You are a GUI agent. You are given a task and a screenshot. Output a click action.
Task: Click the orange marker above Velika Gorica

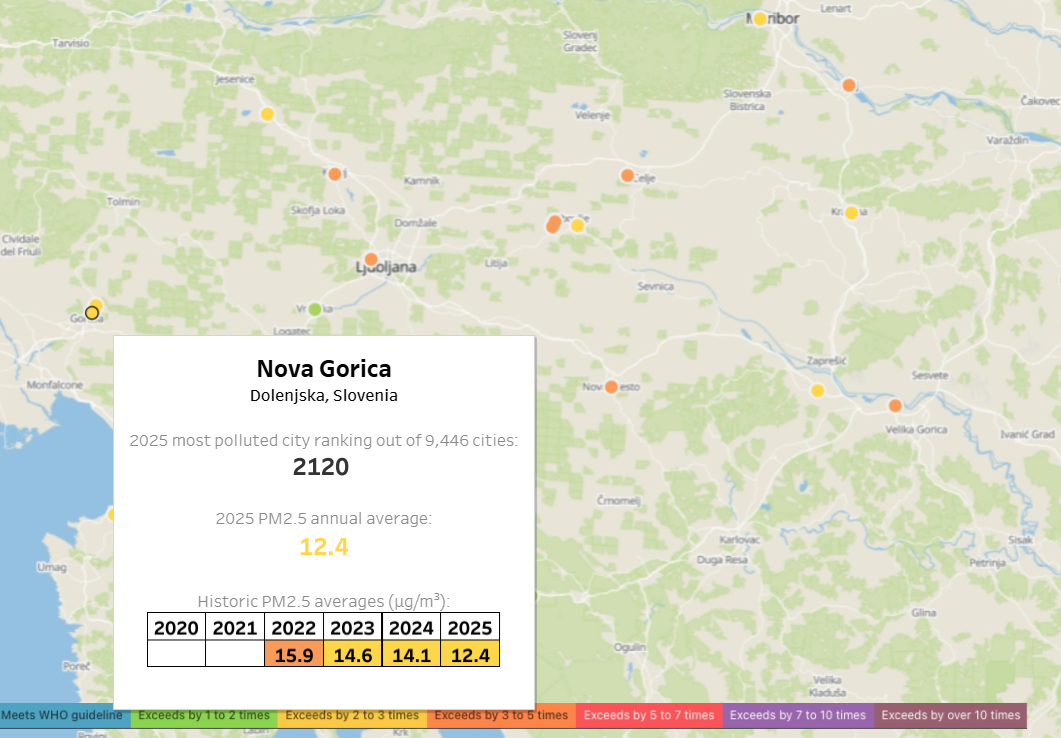pyautogui.click(x=895, y=405)
